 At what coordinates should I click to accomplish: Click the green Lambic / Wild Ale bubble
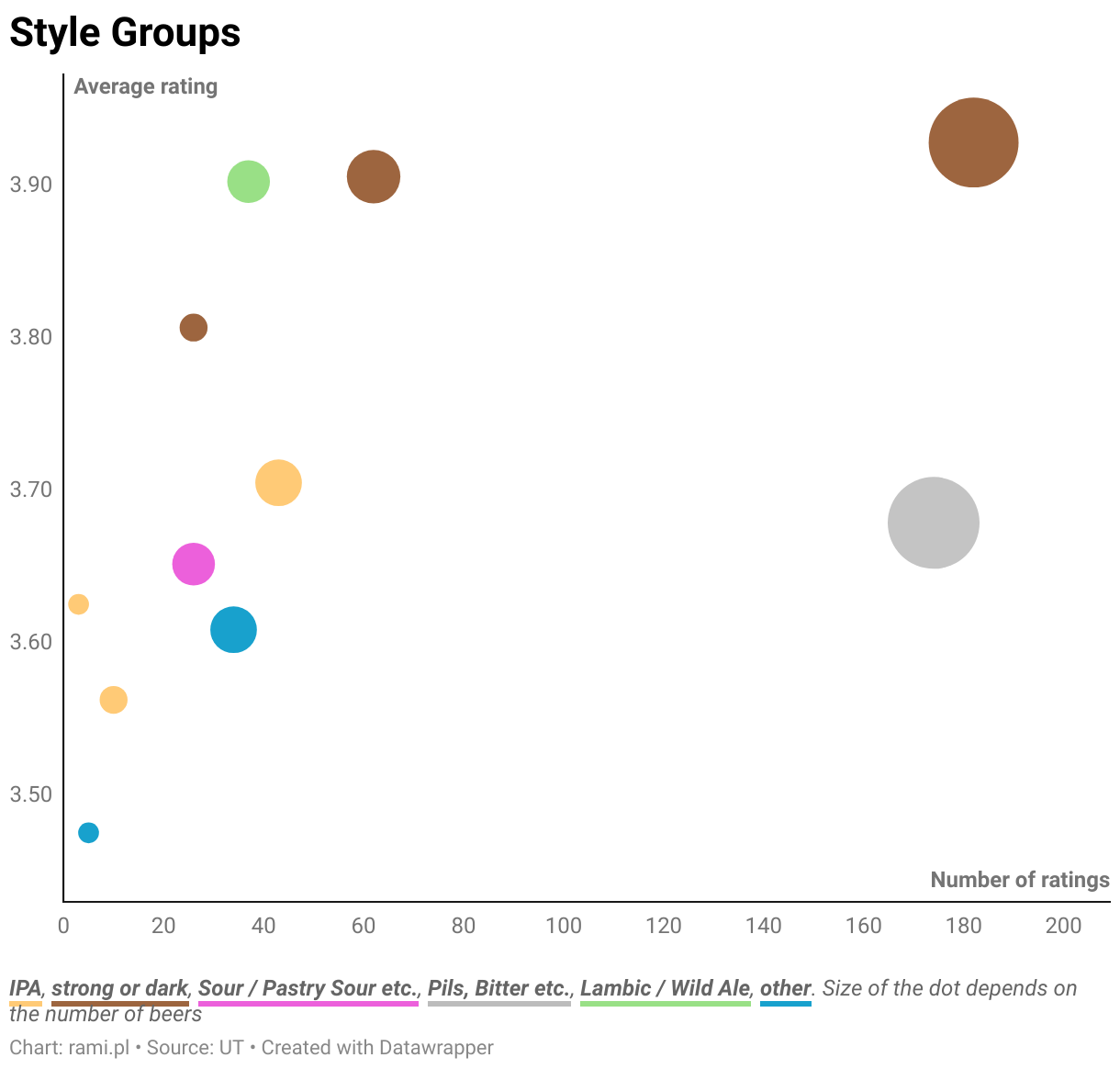[248, 181]
